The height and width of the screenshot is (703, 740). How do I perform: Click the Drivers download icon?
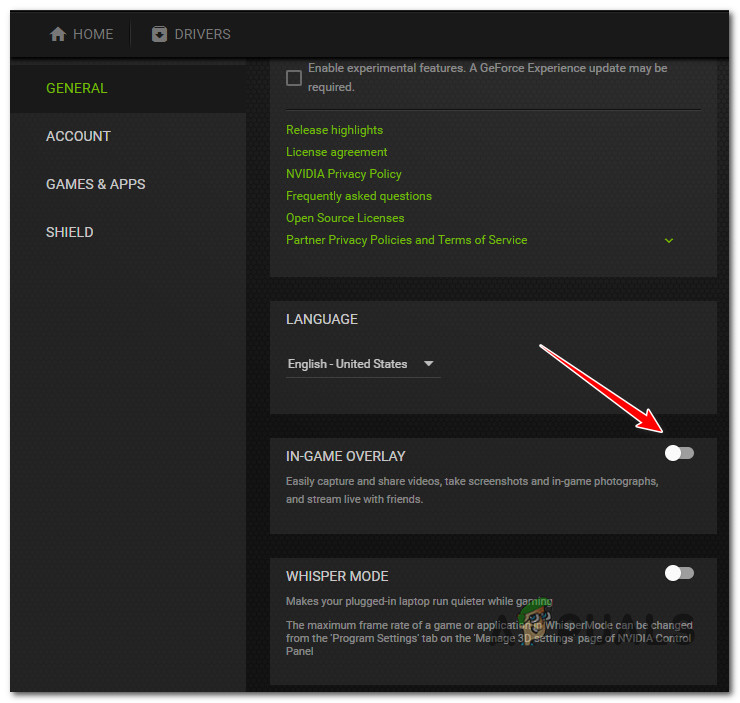159,34
